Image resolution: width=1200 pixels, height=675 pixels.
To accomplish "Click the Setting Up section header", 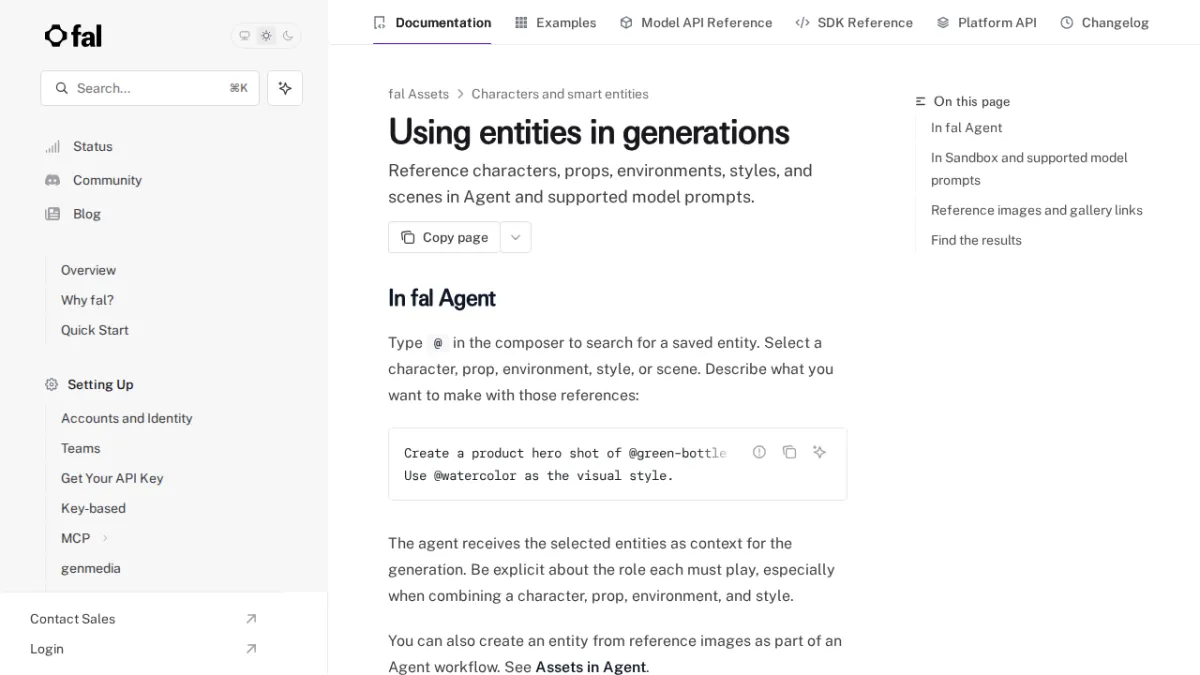I will [100, 384].
